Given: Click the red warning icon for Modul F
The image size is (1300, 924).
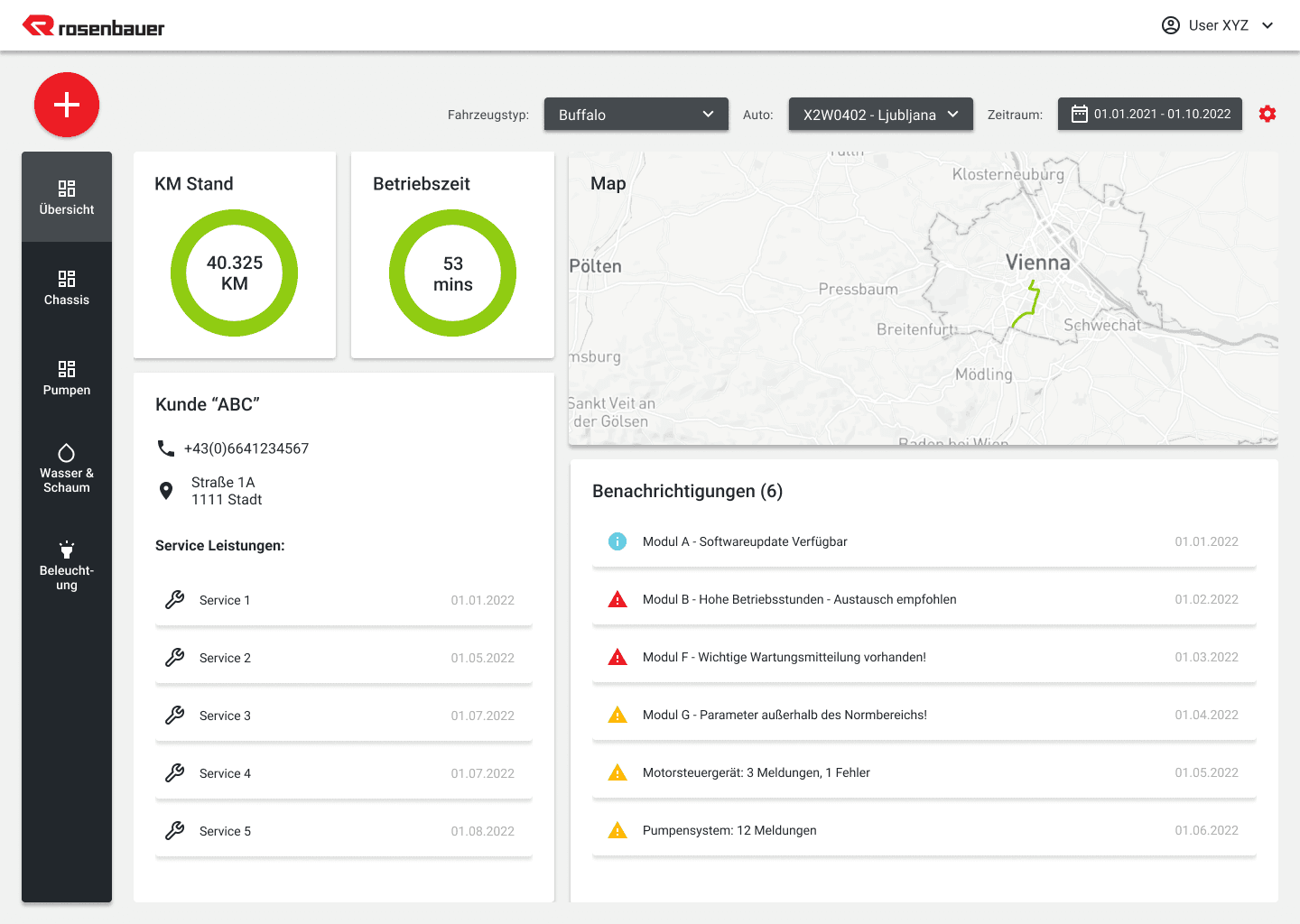Looking at the screenshot, I should coord(617,657).
